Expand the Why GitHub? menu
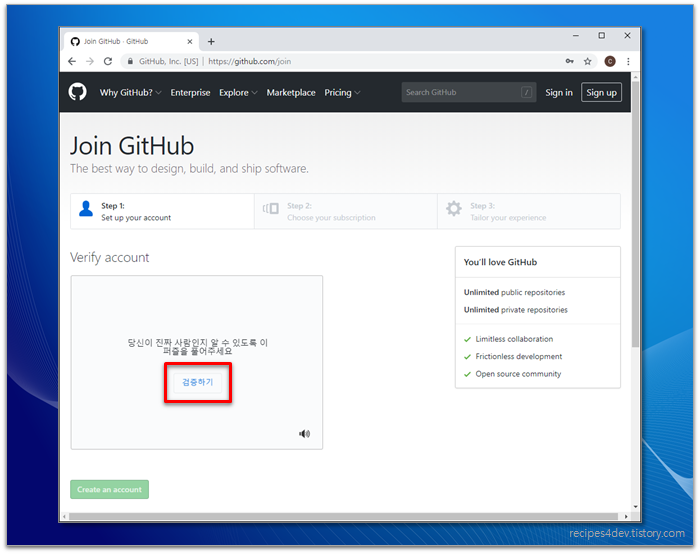 (x=130, y=92)
